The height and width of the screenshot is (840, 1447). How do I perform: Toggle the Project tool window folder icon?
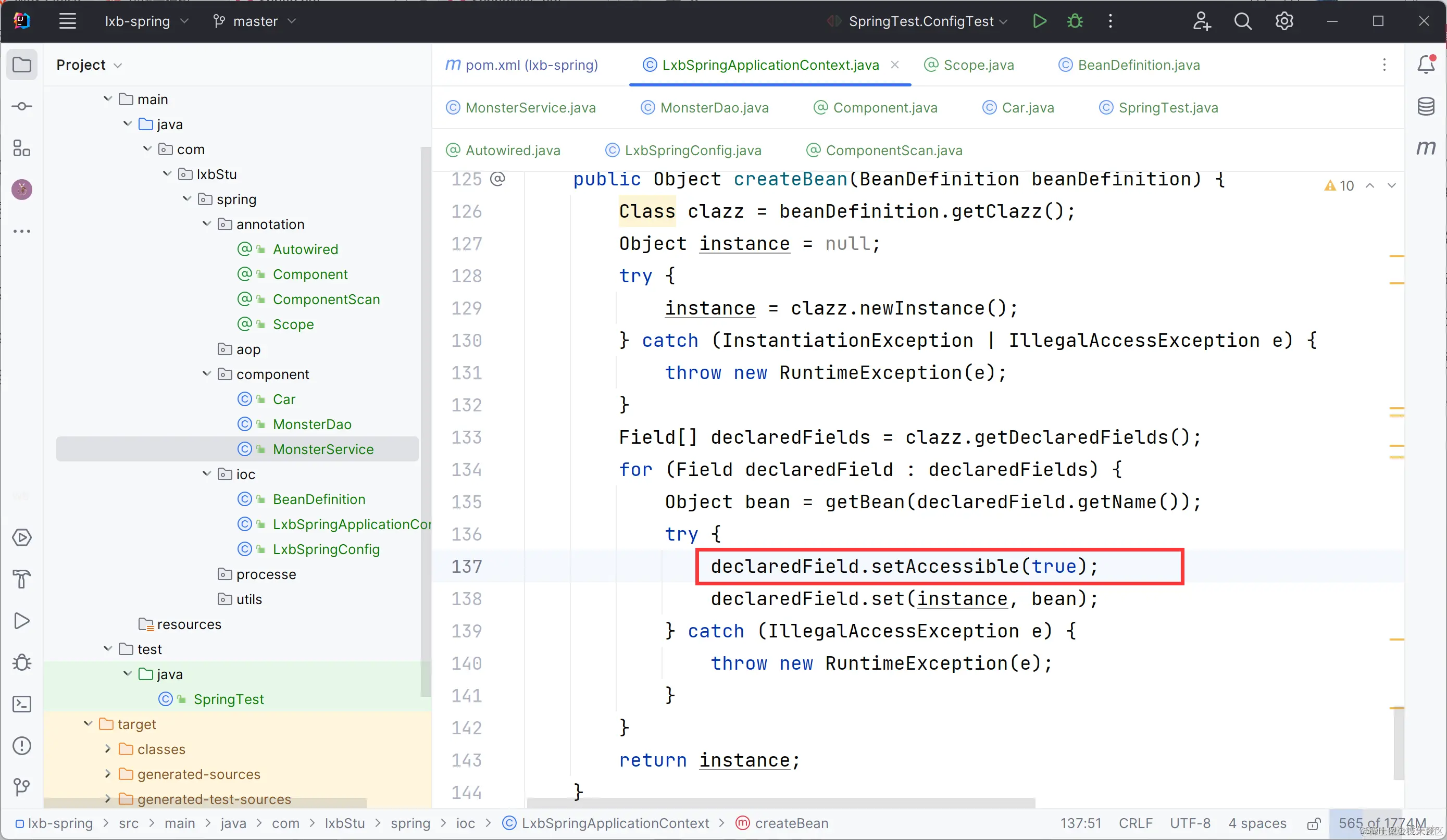[x=22, y=64]
